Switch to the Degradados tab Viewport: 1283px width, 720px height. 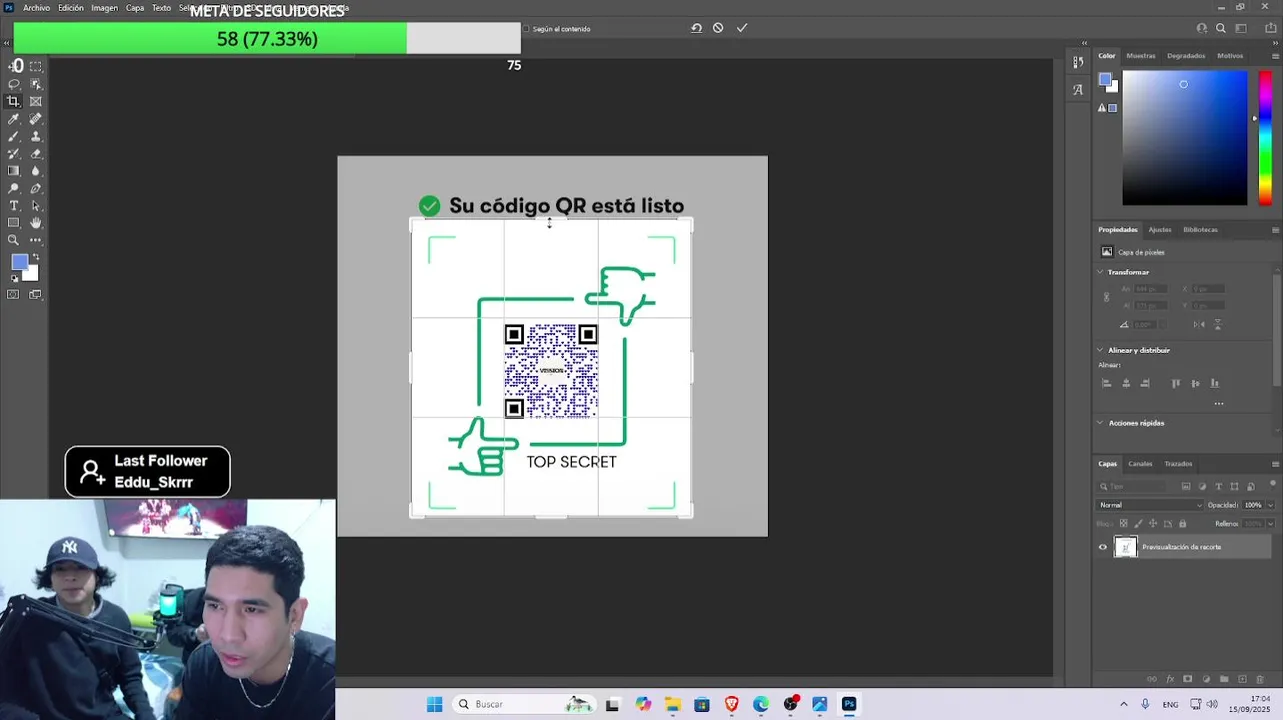1186,56
